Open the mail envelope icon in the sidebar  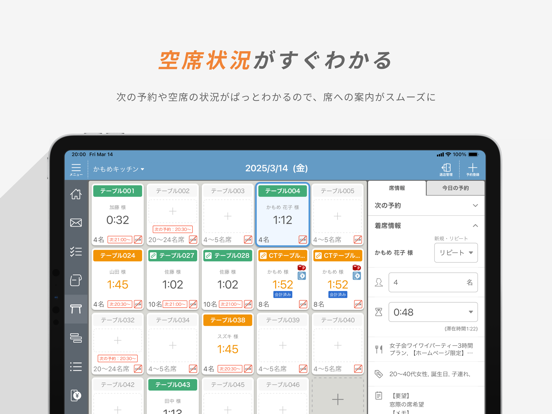point(76,222)
